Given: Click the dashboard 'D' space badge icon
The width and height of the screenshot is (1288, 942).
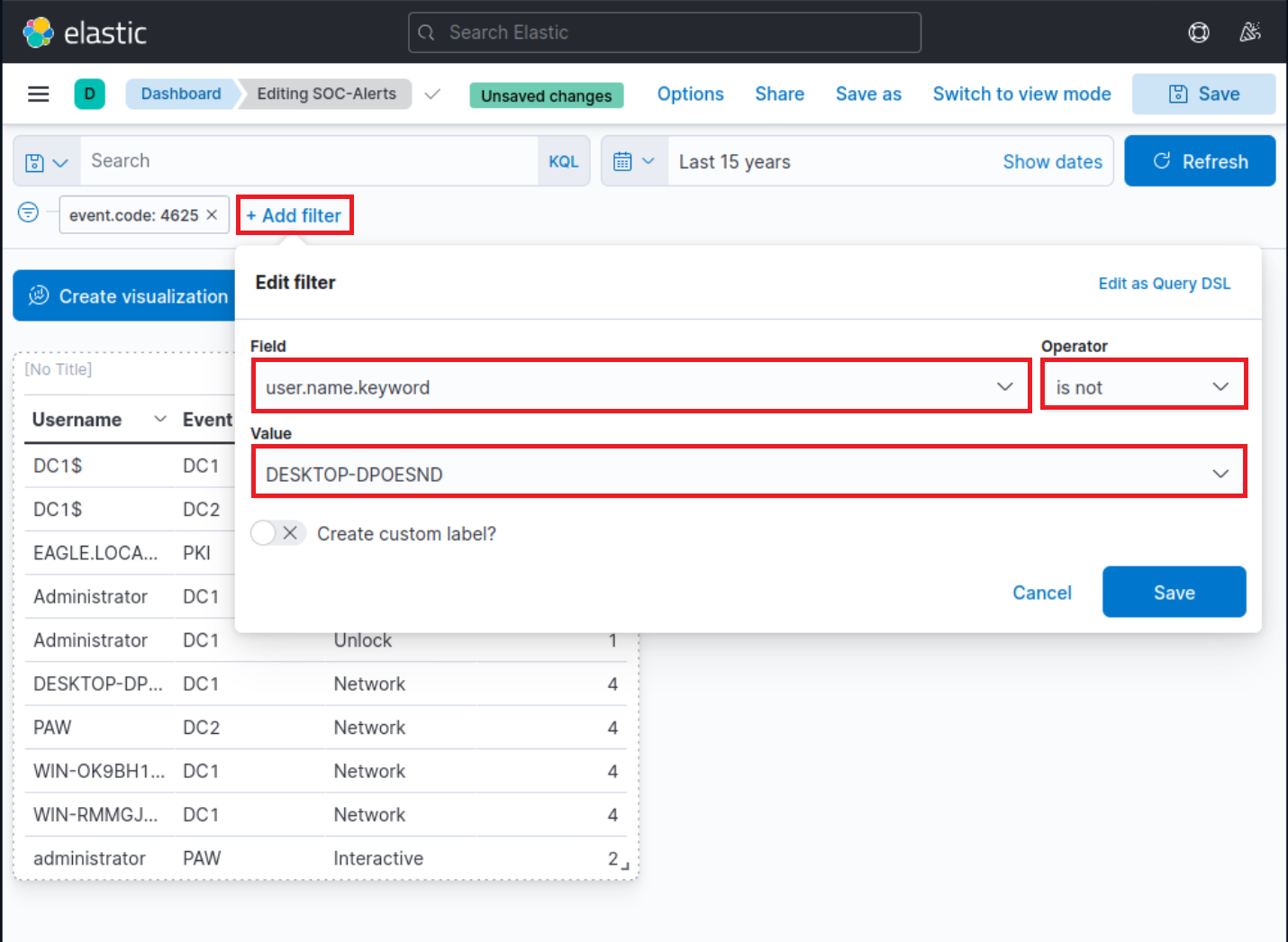Looking at the screenshot, I should coord(89,93).
